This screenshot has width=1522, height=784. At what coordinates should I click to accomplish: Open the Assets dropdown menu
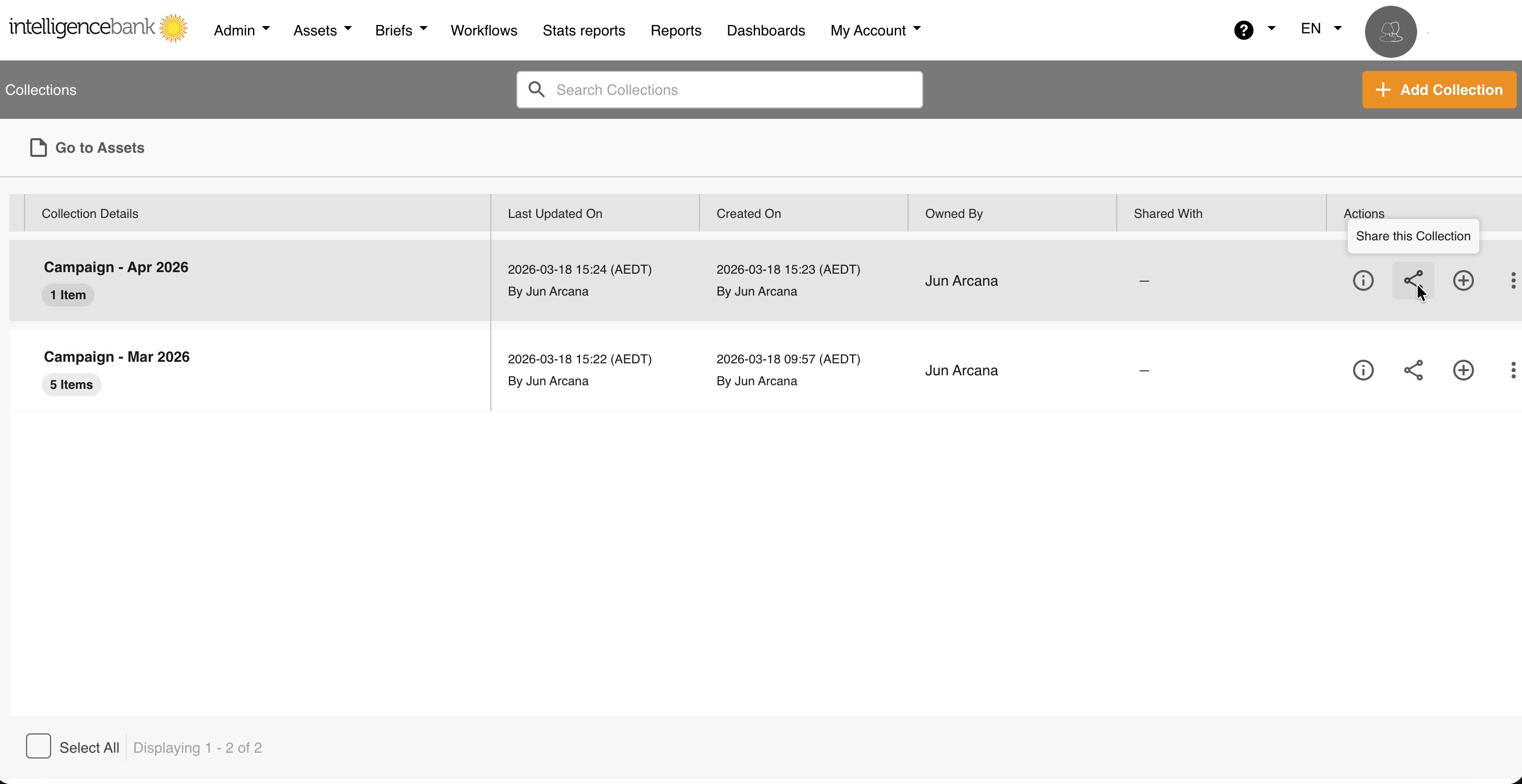pos(322,30)
